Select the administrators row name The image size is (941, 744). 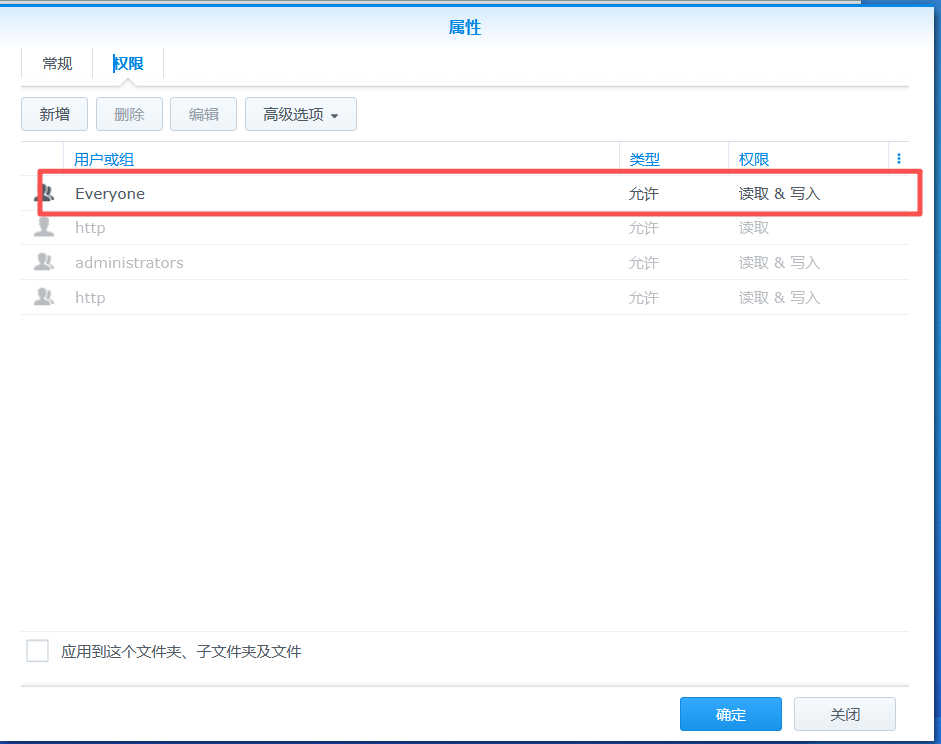pos(129,262)
